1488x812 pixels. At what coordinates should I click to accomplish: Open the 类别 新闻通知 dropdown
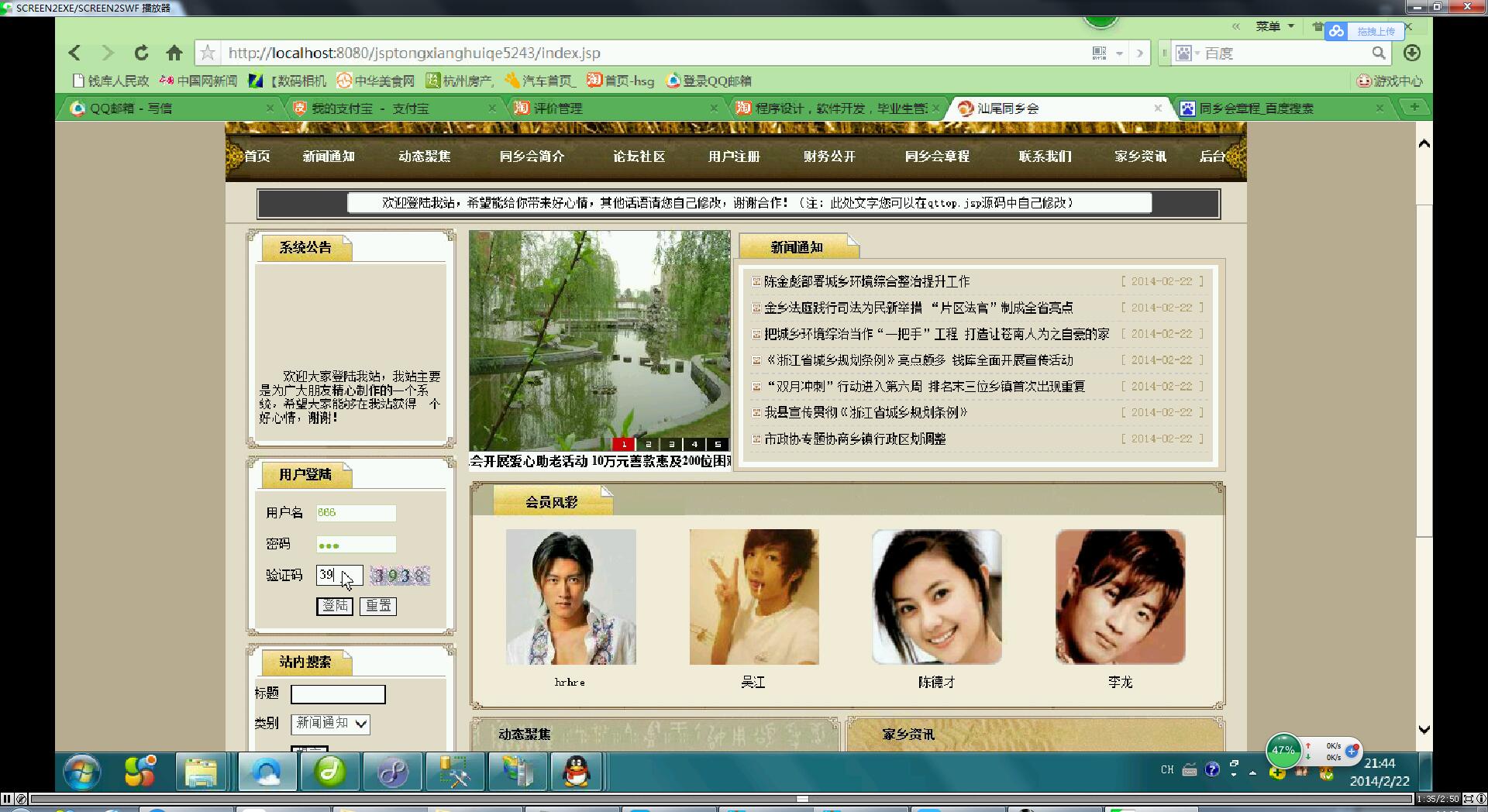[330, 723]
